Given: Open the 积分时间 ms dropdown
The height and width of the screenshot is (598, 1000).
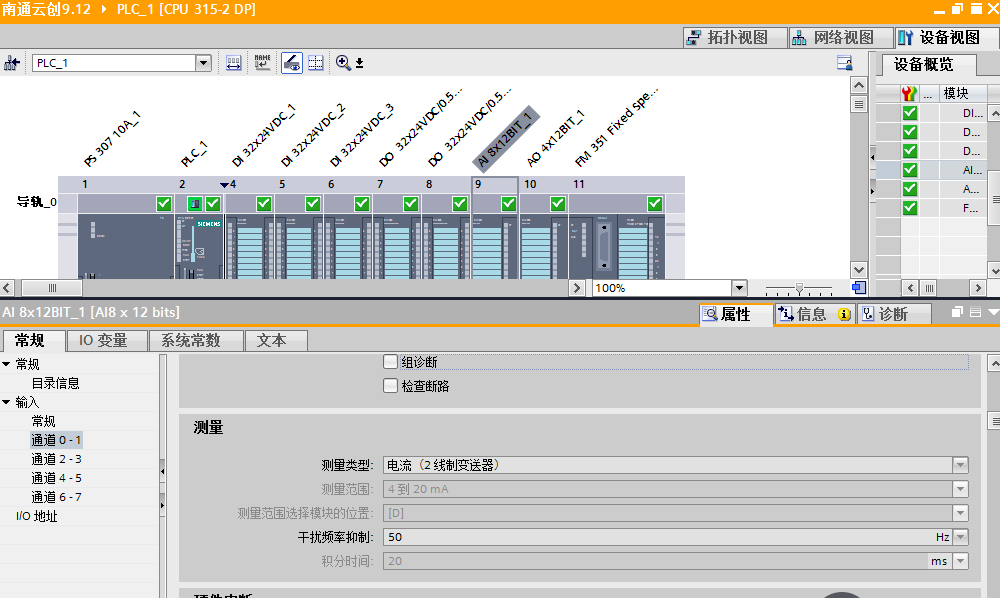Looking at the screenshot, I should click(960, 561).
